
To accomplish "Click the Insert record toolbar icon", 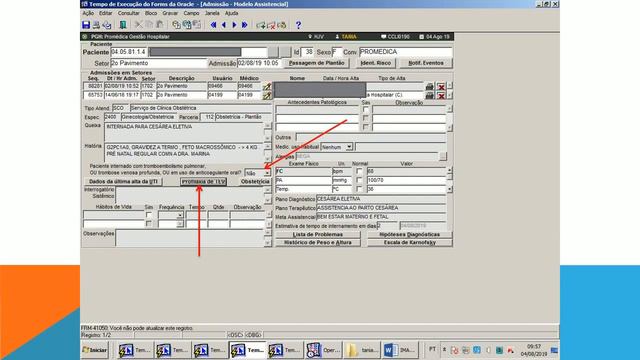I will tap(261, 25).
